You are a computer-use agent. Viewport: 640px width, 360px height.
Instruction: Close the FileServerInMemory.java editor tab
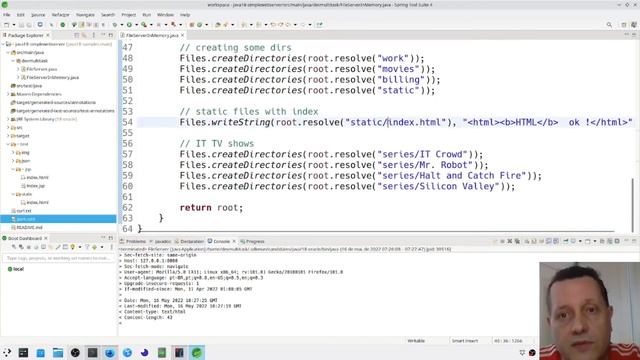coord(182,36)
